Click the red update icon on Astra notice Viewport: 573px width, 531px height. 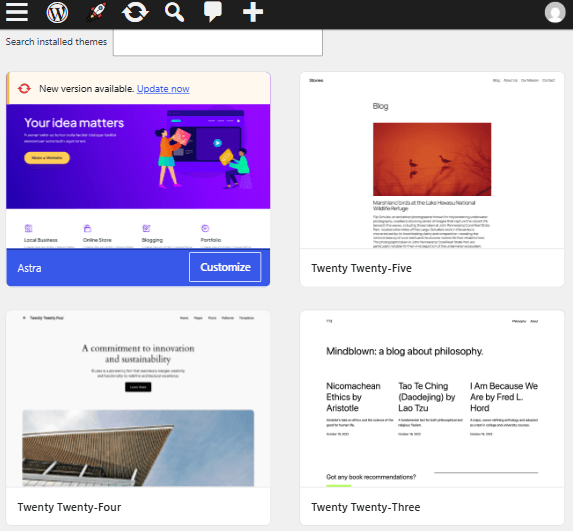pyautogui.click(x=24, y=88)
